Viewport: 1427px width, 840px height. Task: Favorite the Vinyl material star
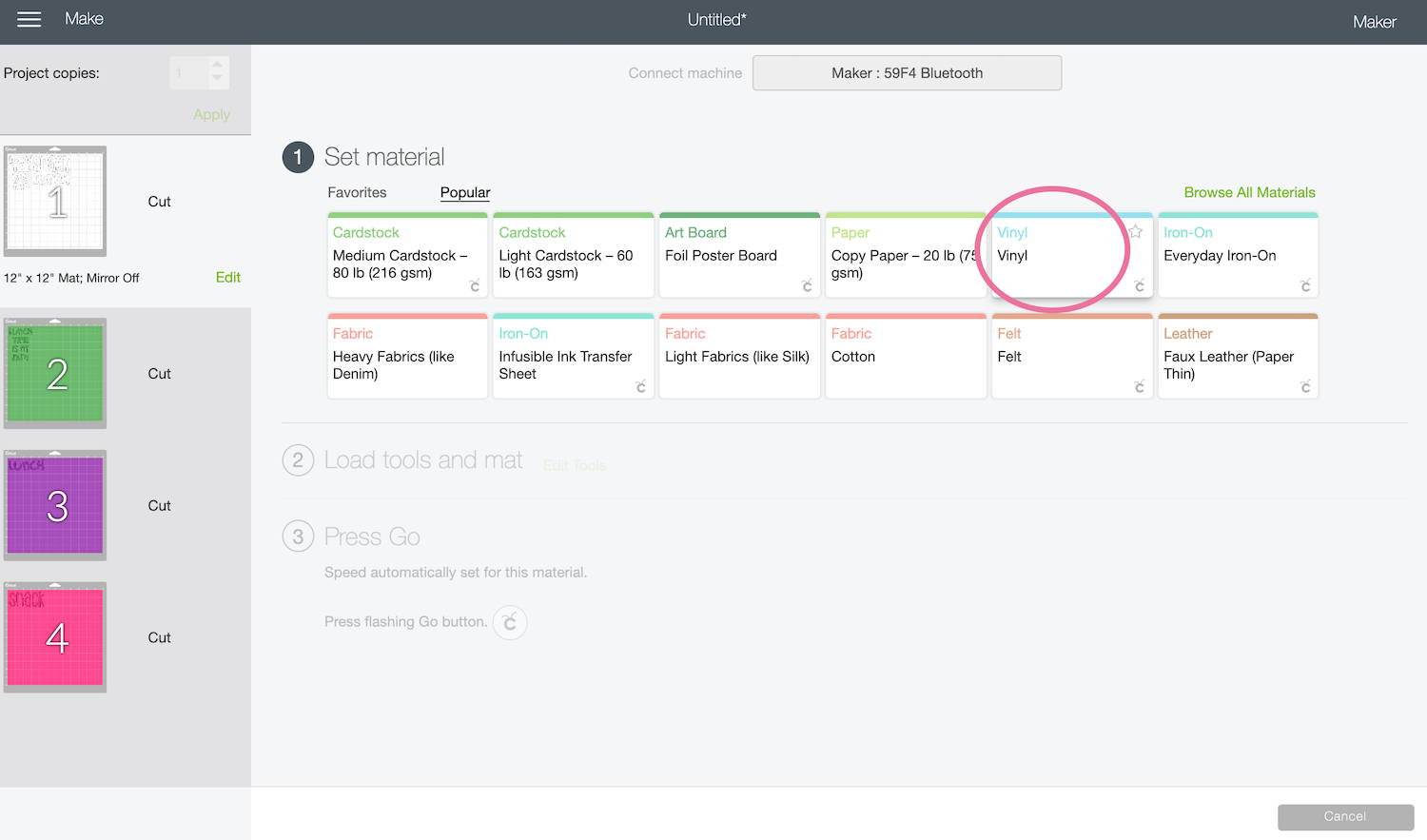tap(1135, 231)
